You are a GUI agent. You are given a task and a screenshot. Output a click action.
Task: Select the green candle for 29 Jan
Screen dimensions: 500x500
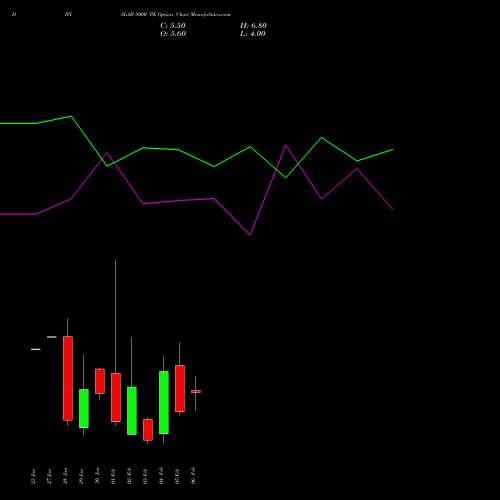[84, 408]
